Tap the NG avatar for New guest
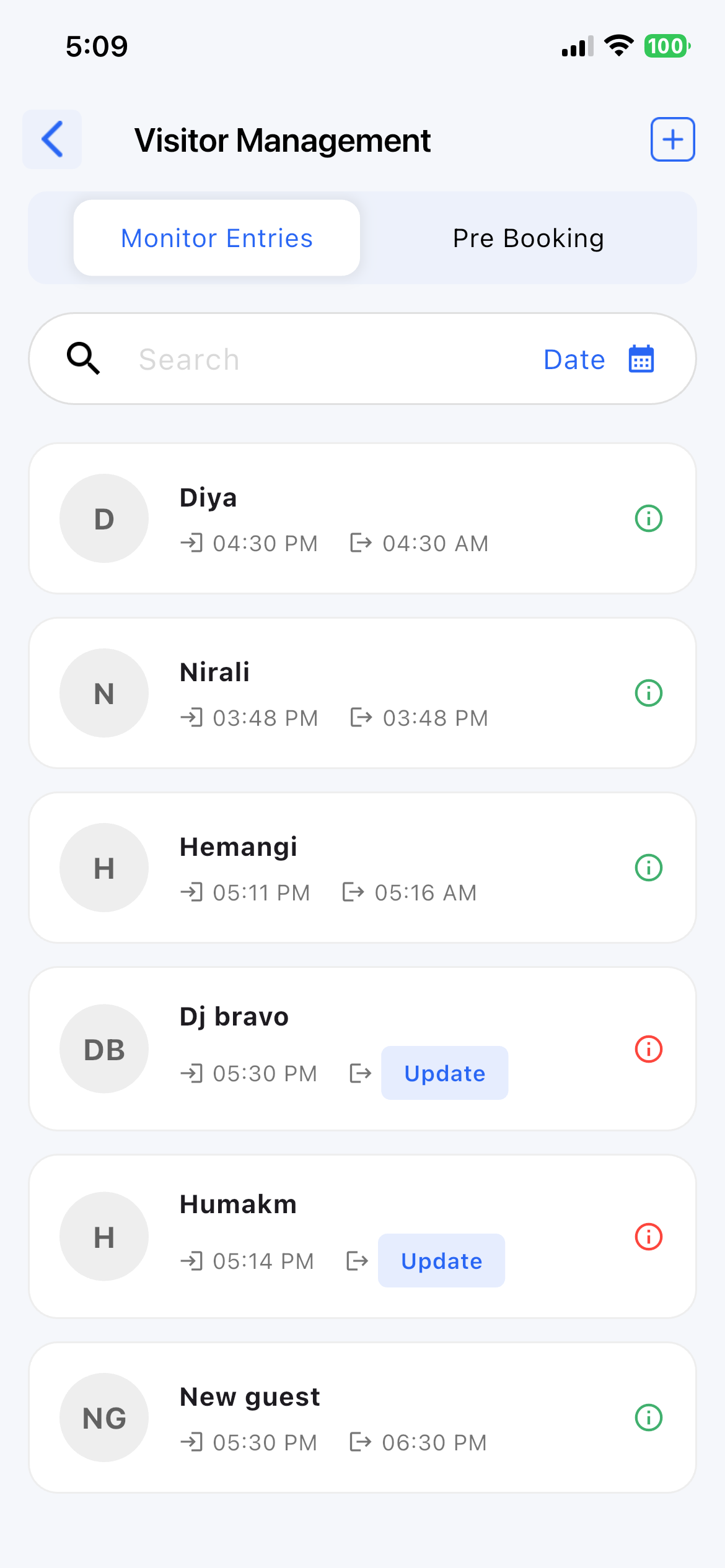 [104, 1418]
